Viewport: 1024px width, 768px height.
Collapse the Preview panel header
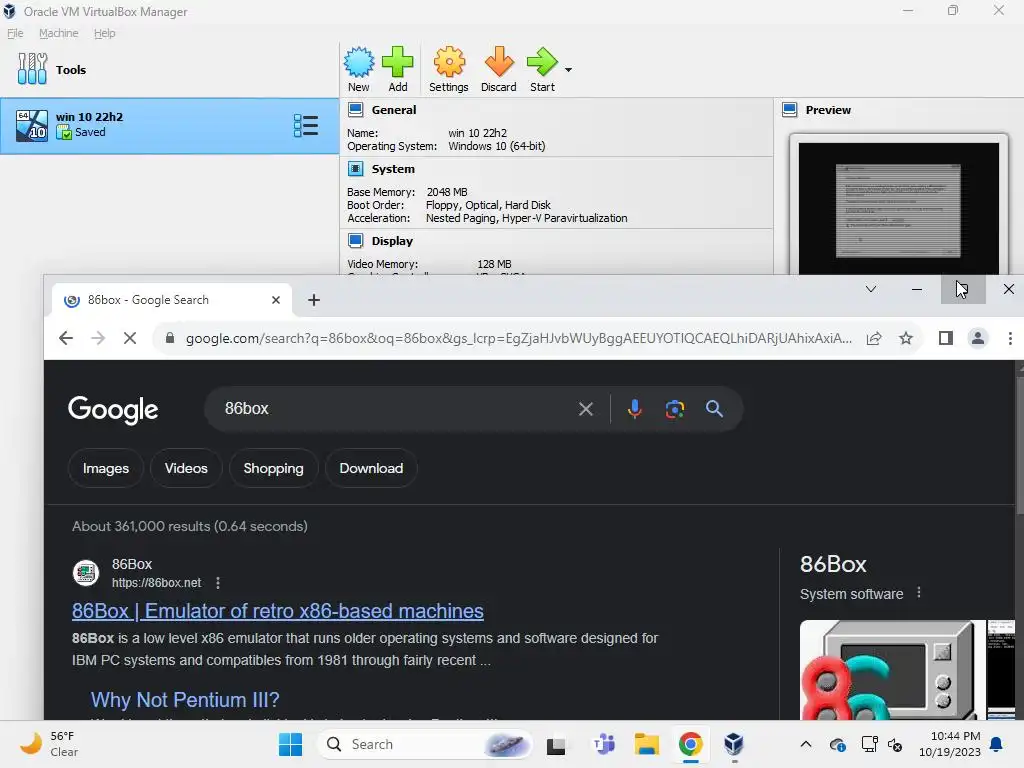click(828, 110)
